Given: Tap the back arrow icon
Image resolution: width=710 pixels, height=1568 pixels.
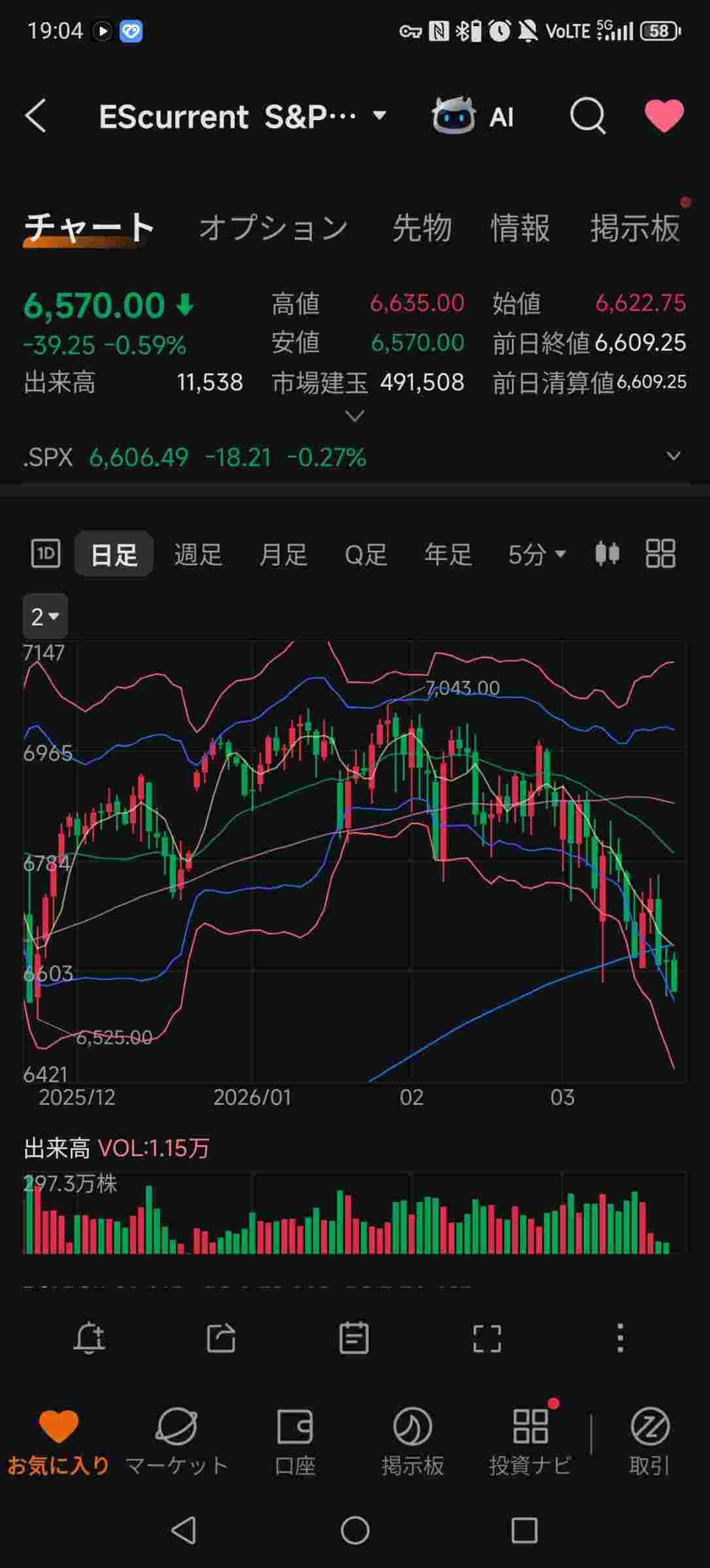Looking at the screenshot, I should [x=36, y=116].
